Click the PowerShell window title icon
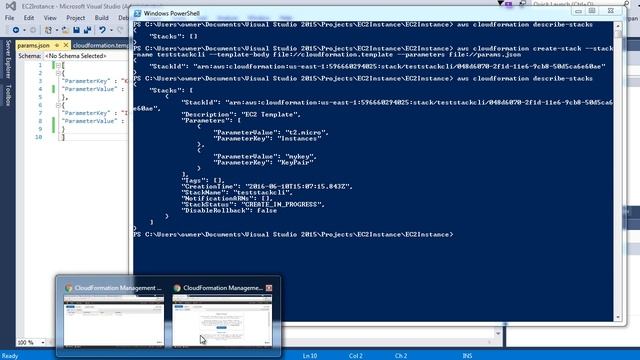 point(138,13)
